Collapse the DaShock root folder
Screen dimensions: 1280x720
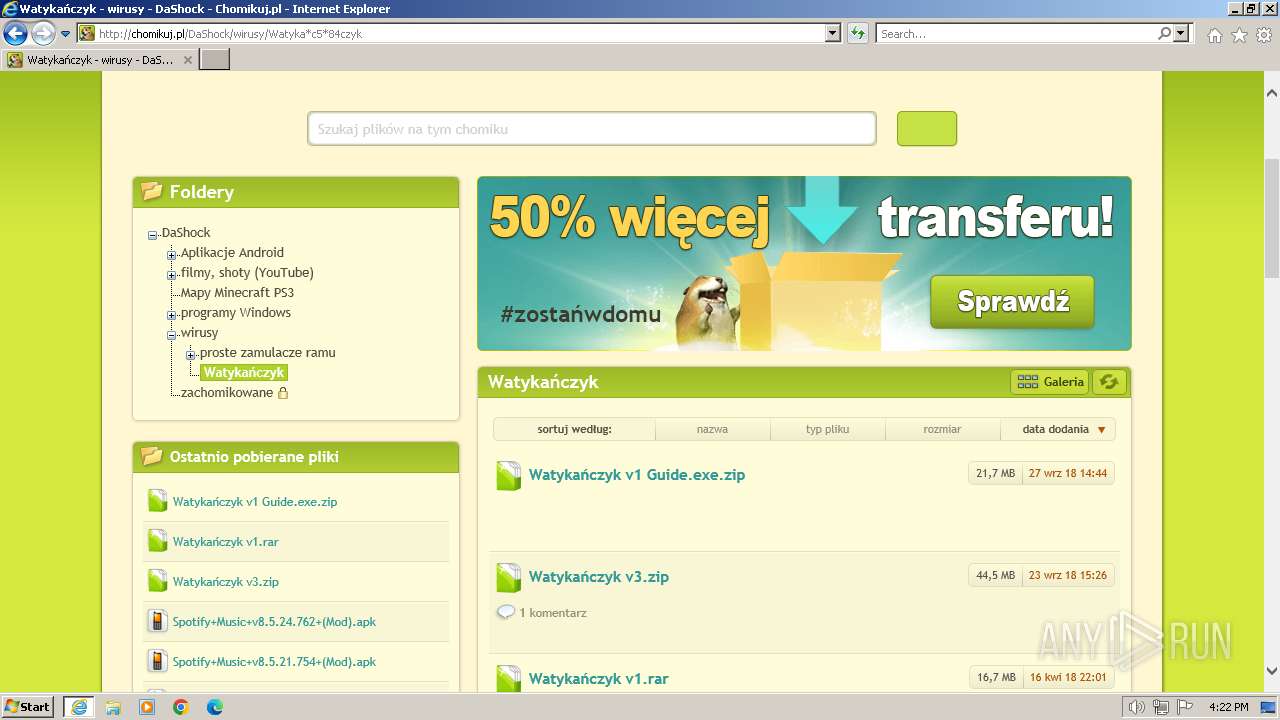(153, 235)
